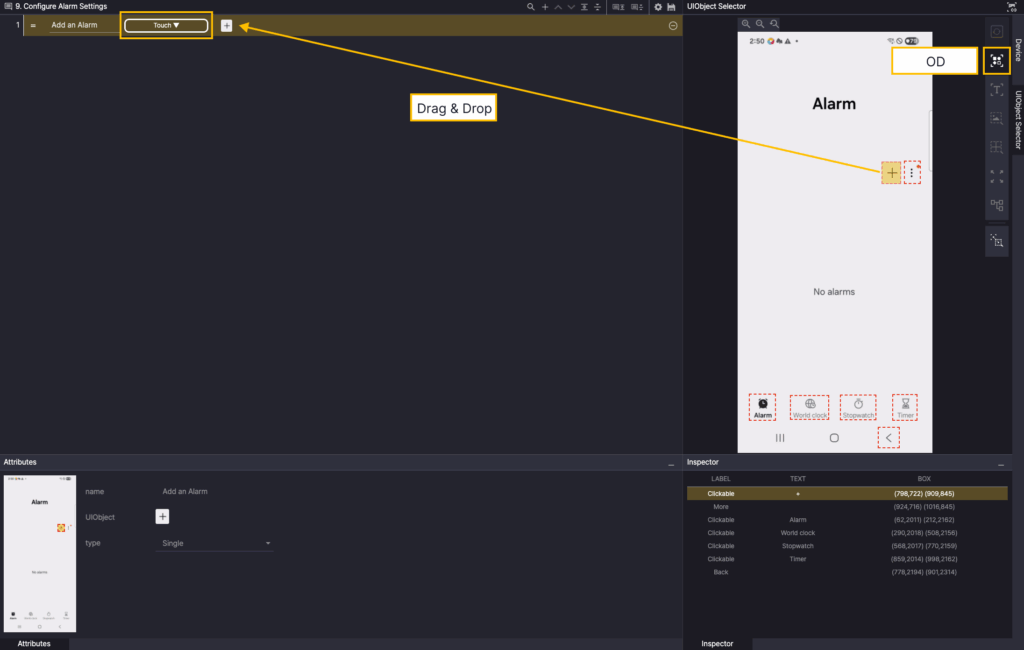The height and width of the screenshot is (650, 1024).
Task: Select the text recognition tool in sidebar
Action: (x=996, y=90)
